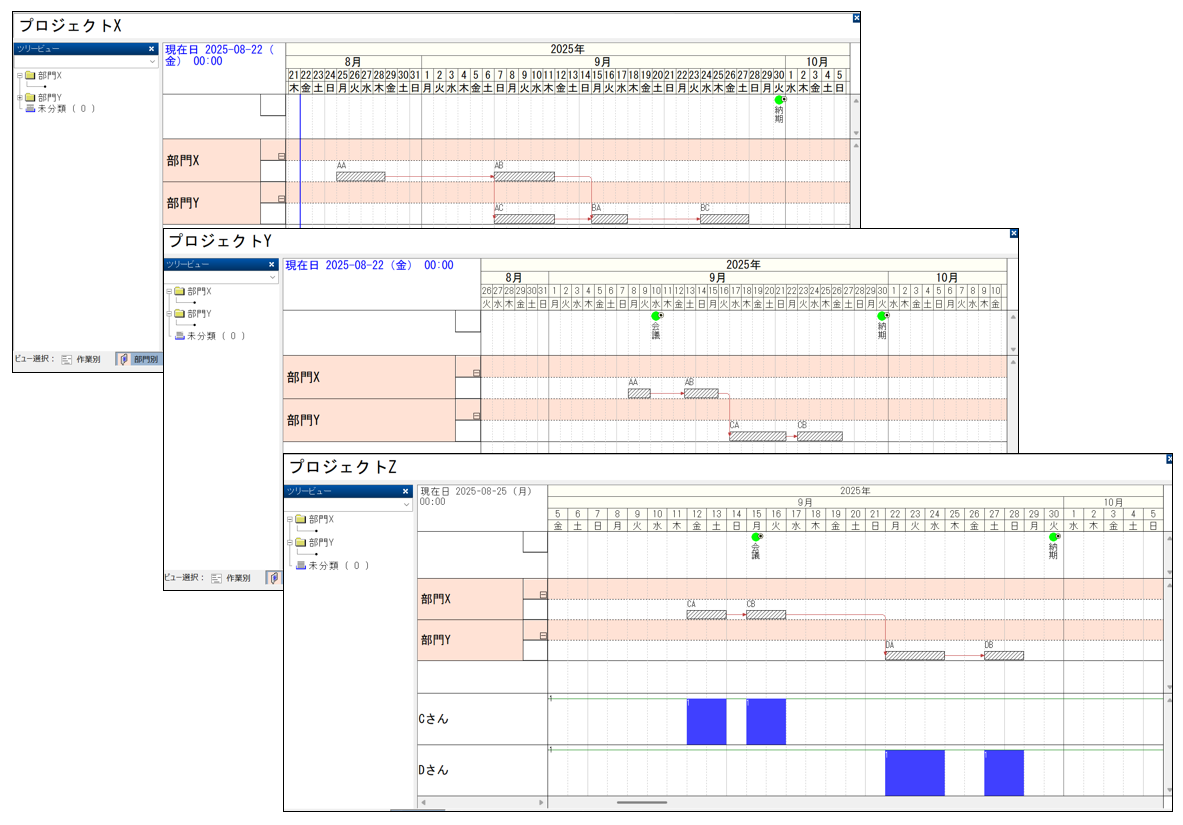Image resolution: width=1183 pixels, height=825 pixels.
Task: Click 部門X folder icon in Project Z tree
Action: (x=298, y=520)
